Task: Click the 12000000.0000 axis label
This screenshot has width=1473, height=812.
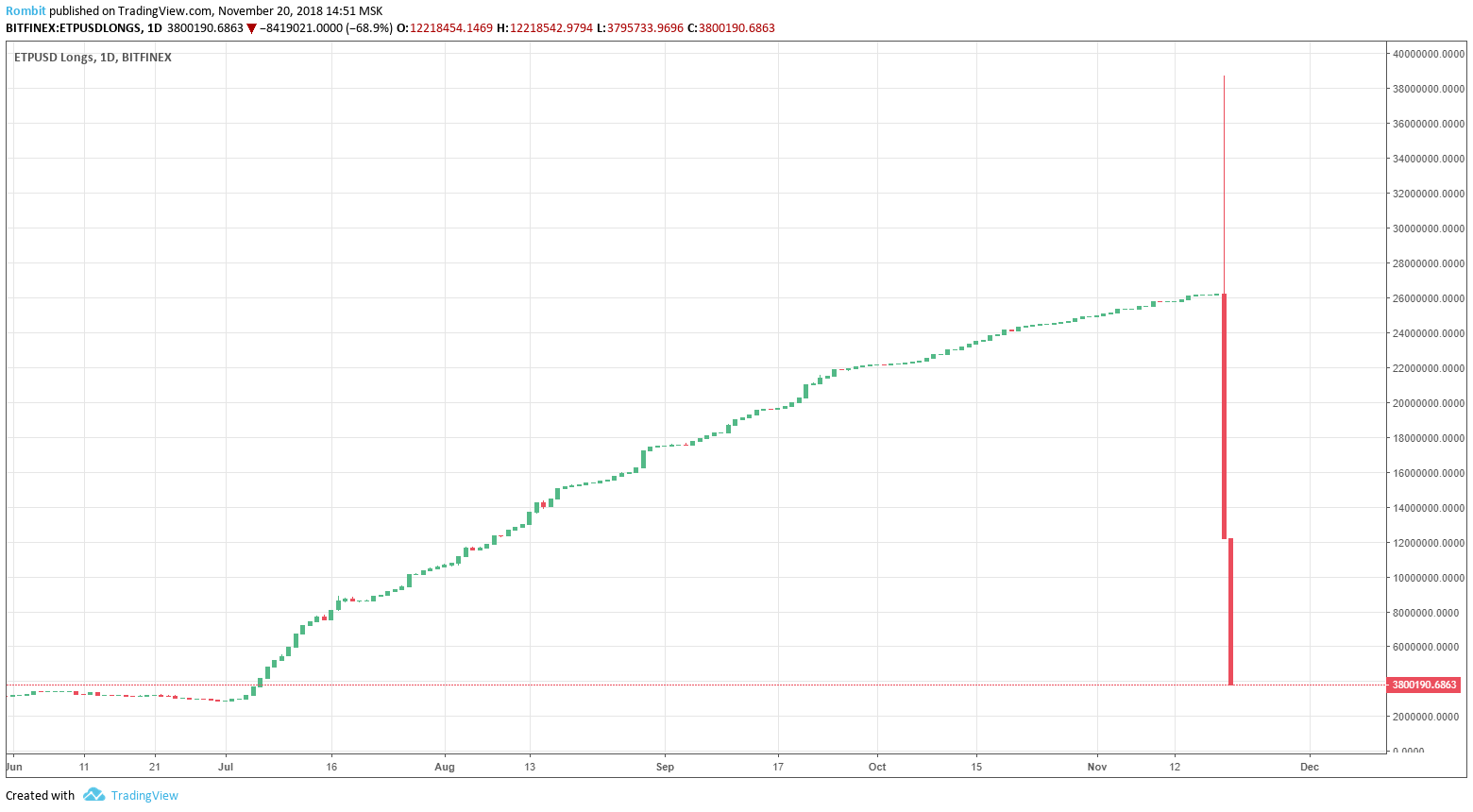Action: click(1429, 543)
